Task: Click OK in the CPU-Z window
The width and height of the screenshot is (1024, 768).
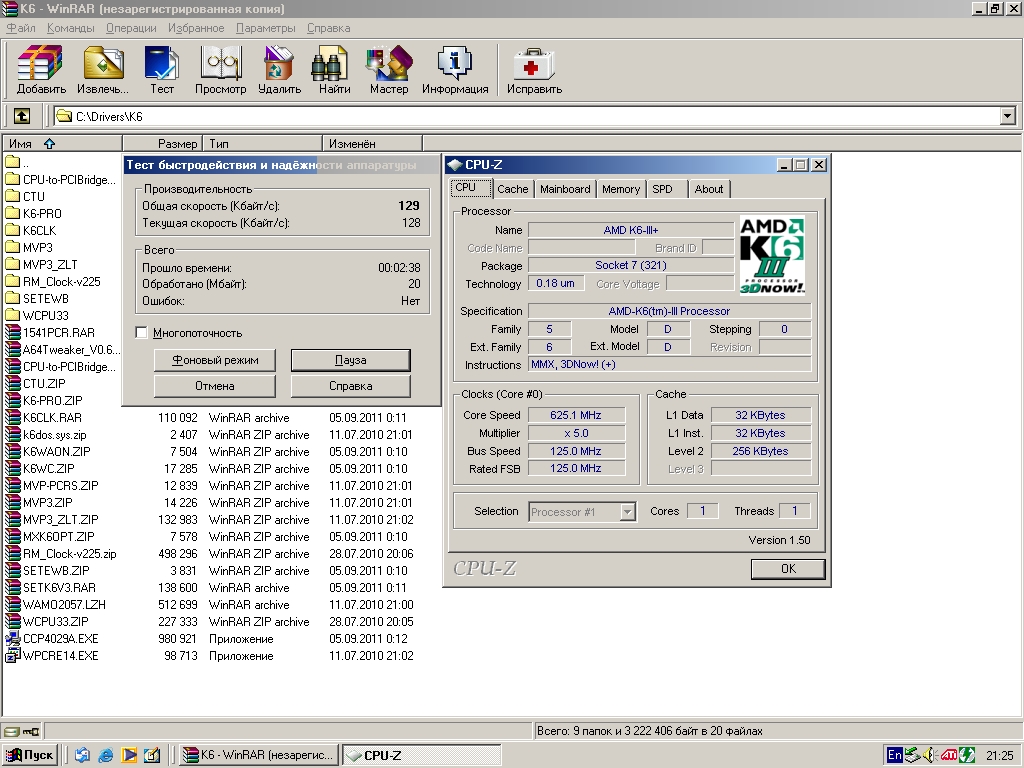Action: [x=788, y=569]
